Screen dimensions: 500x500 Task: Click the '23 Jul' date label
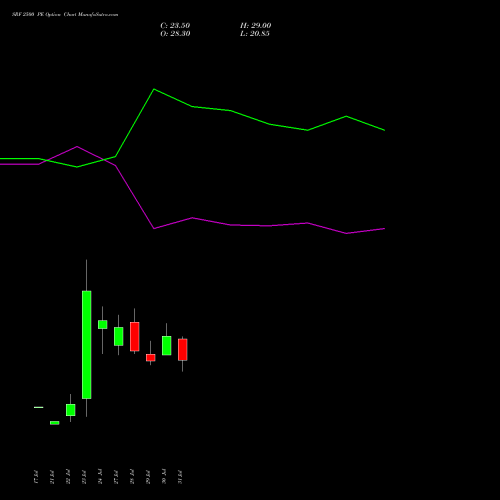(84, 477)
